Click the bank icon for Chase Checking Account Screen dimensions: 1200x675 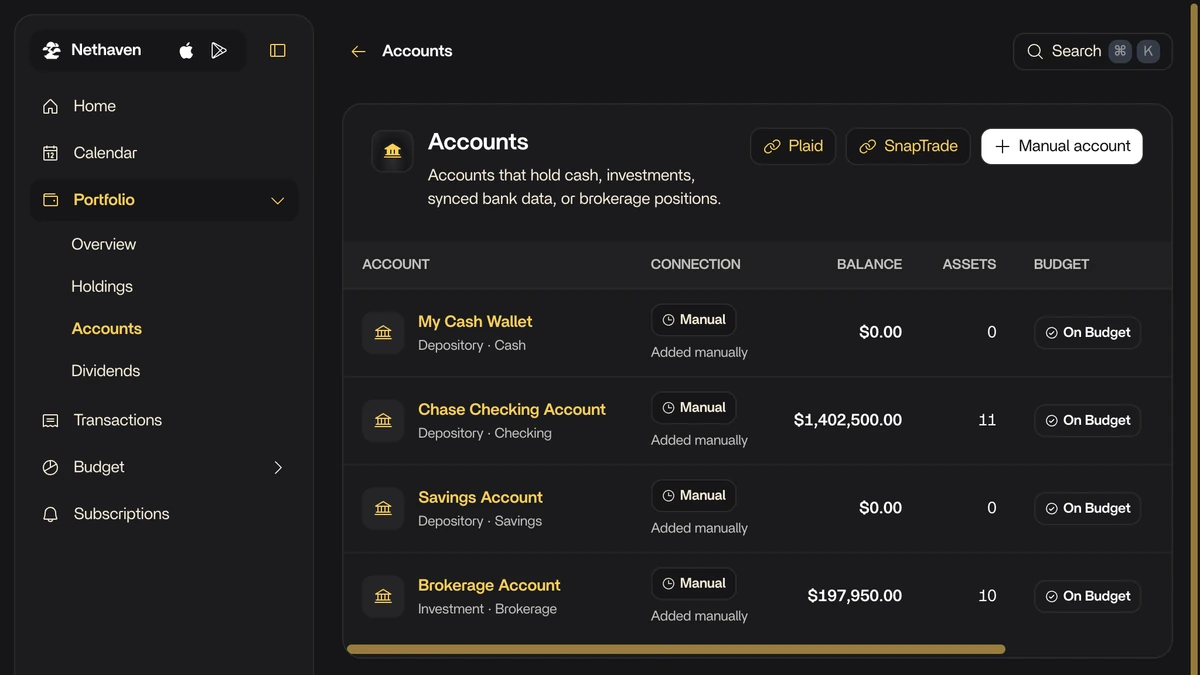pyautogui.click(x=383, y=421)
